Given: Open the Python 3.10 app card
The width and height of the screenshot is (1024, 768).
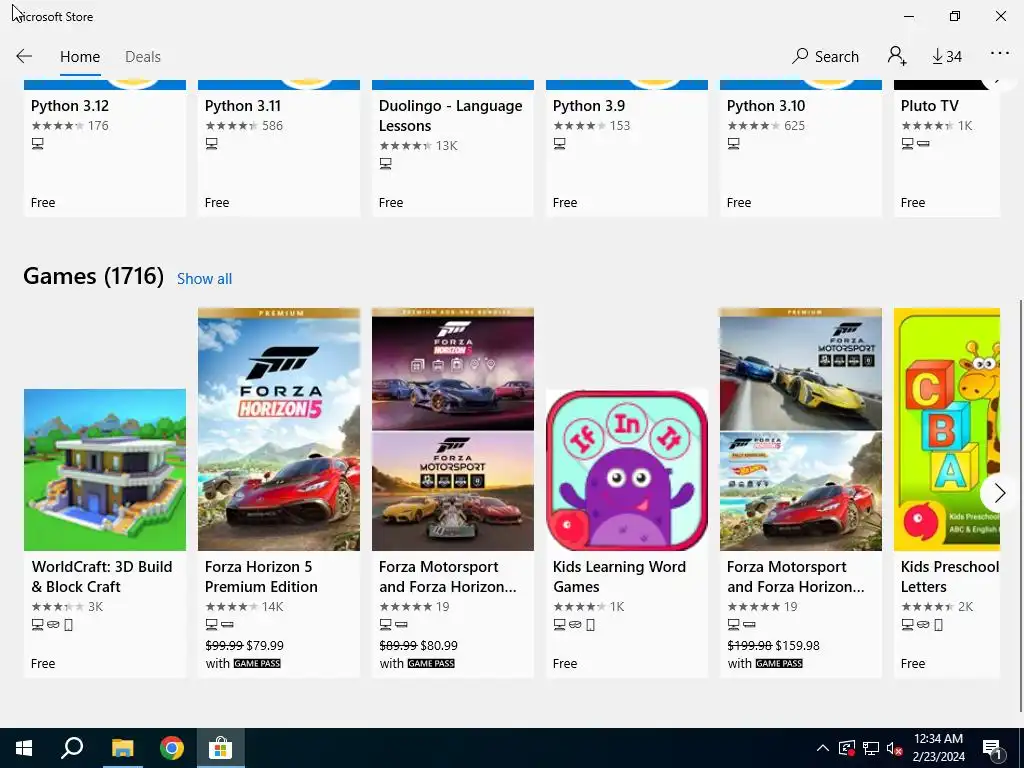Looking at the screenshot, I should point(801,148).
